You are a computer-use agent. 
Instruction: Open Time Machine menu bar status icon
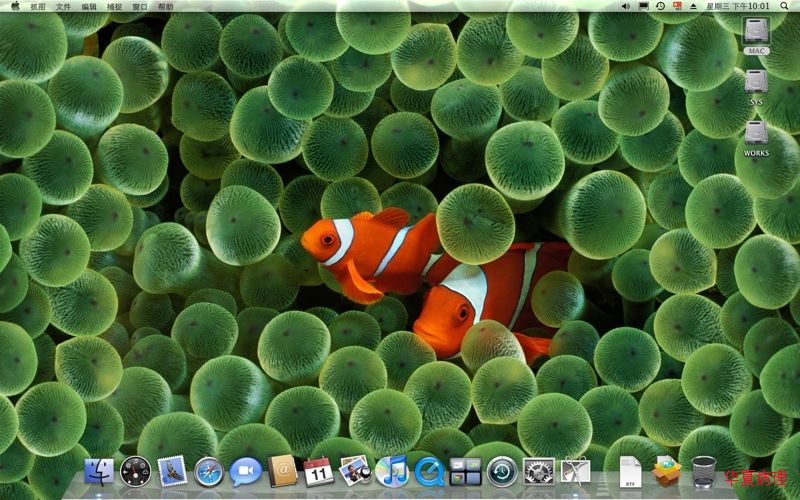click(x=660, y=6)
